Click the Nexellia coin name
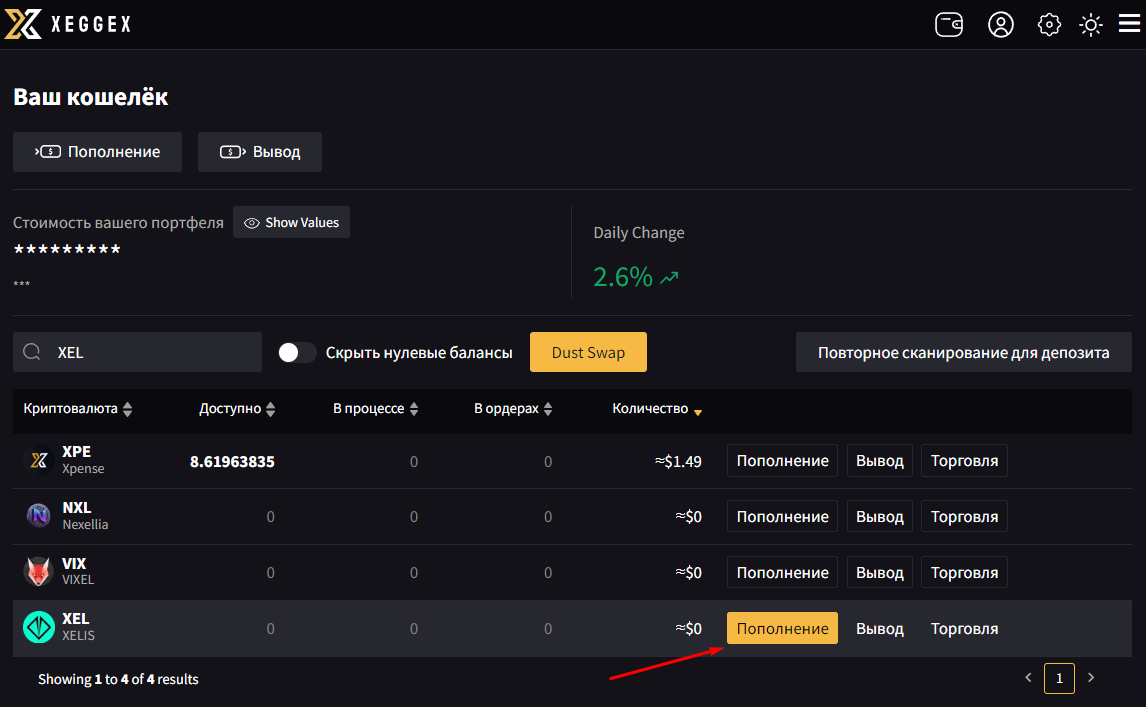Screen dimensions: 1146x707 click(86, 524)
